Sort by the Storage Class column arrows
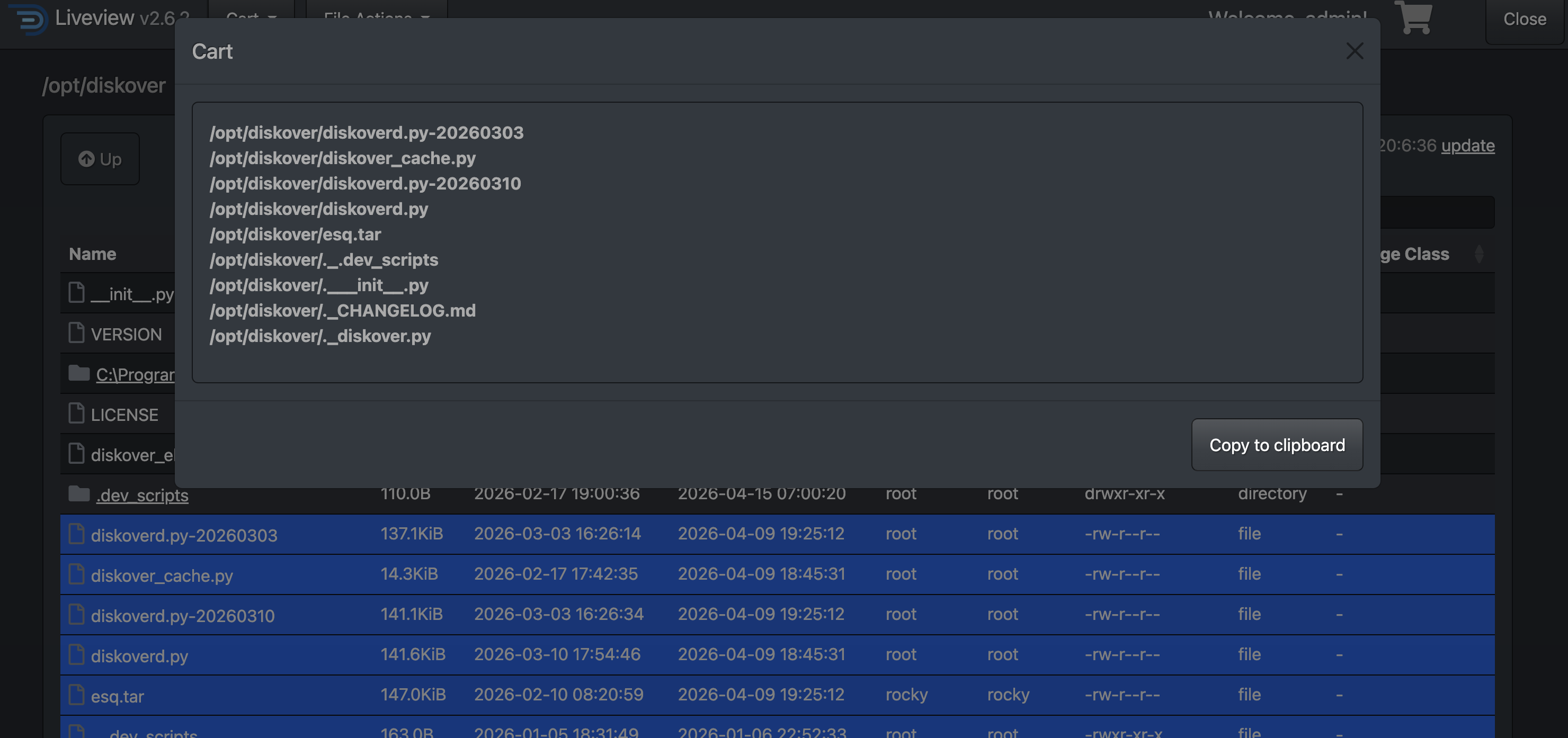This screenshot has height=738, width=1568. click(1479, 254)
